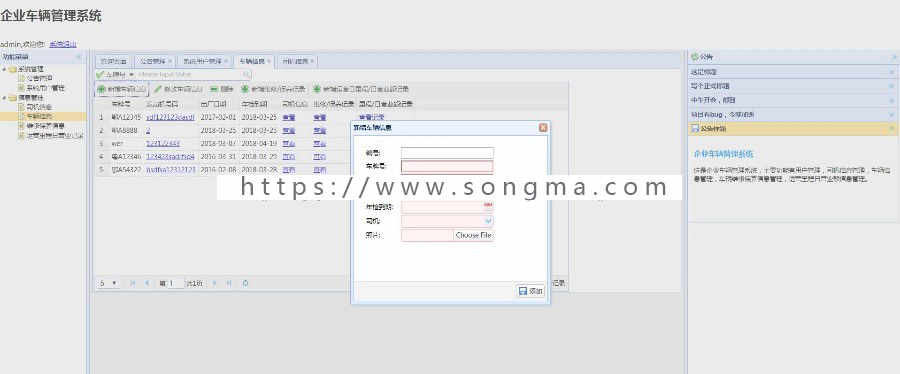Expand the 中午开会 announcement header
The image size is (900, 374).
pyautogui.click(x=793, y=100)
